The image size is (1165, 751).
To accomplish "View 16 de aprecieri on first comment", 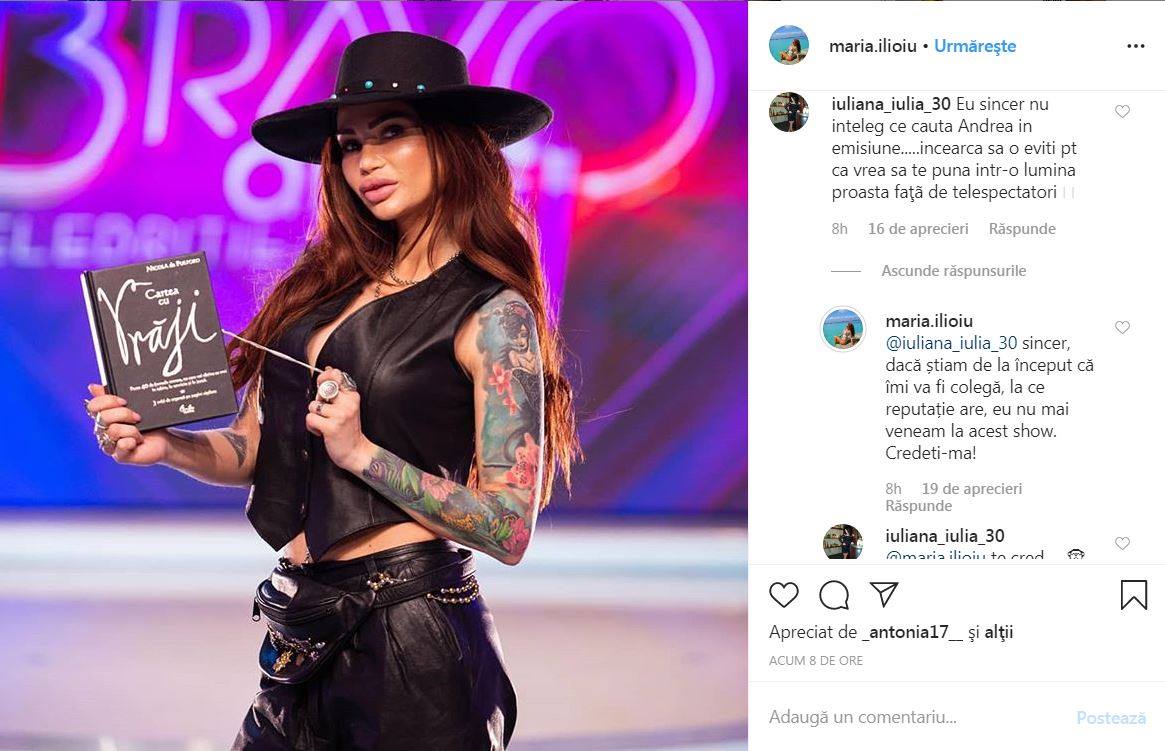I will [x=918, y=229].
